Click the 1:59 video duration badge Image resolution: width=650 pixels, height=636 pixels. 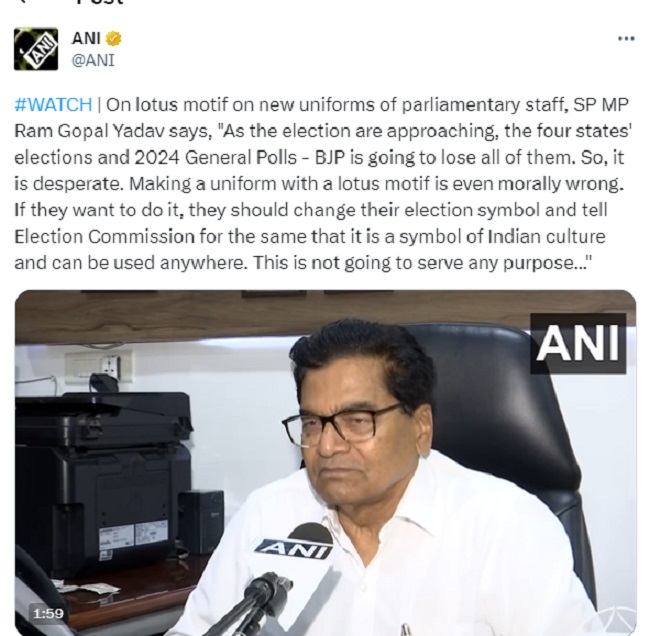pos(48,613)
